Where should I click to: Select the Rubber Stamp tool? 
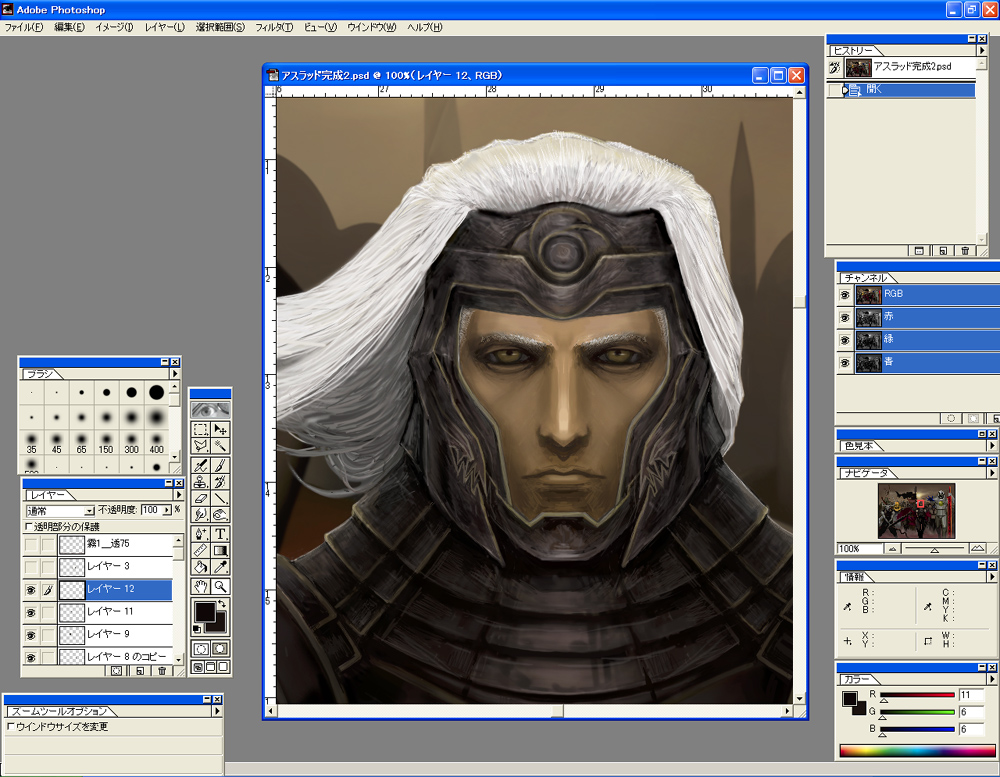click(201, 482)
